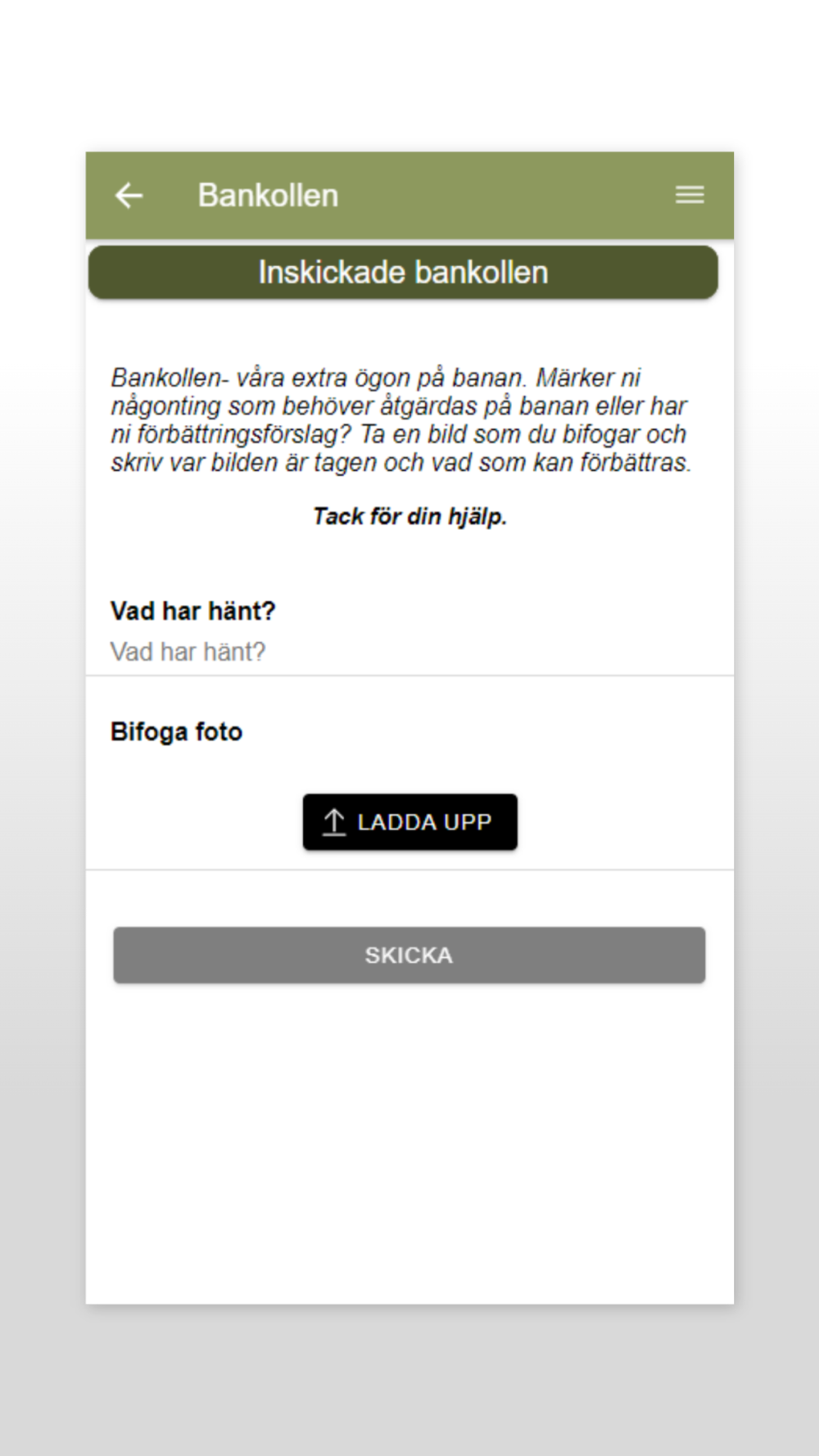Click the line starting 'någonting som behöver åtgärdas'
819x1456 pixels.
399,406
